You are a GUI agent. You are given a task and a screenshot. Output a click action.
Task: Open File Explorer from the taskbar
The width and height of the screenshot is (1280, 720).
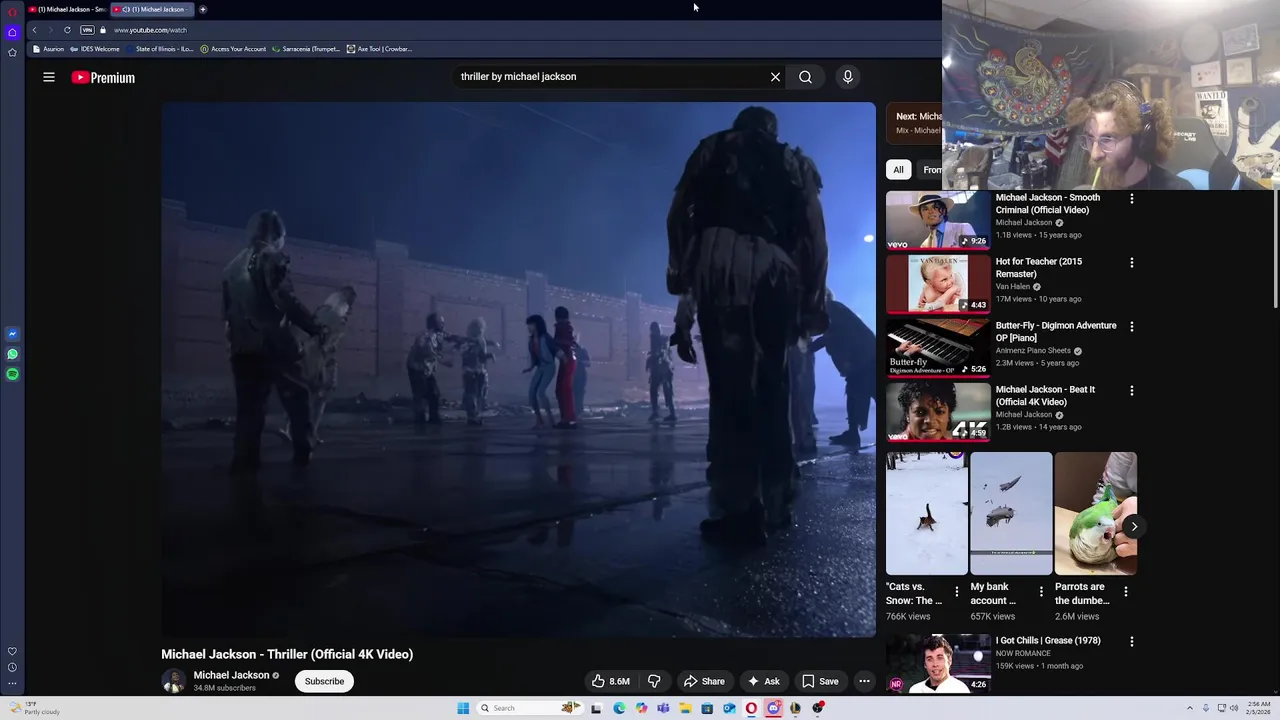pos(685,708)
